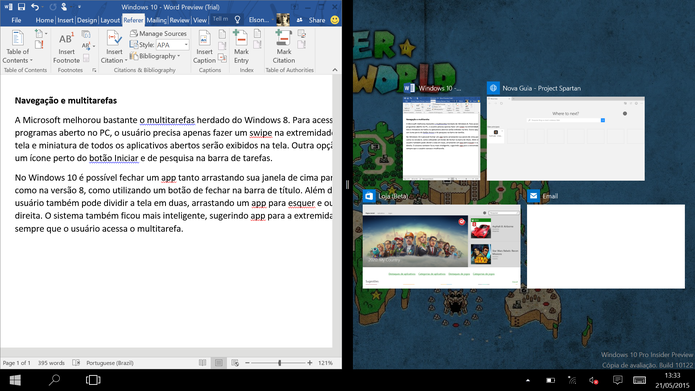
Task: Click the lightbulb Tell me icon
Action: pos(238,20)
